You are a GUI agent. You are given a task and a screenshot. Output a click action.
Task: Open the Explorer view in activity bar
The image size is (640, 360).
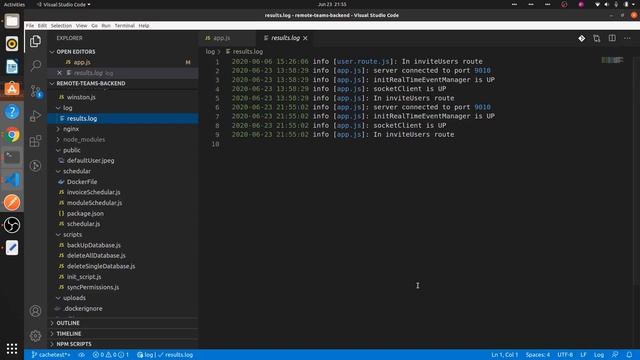coord(36,41)
